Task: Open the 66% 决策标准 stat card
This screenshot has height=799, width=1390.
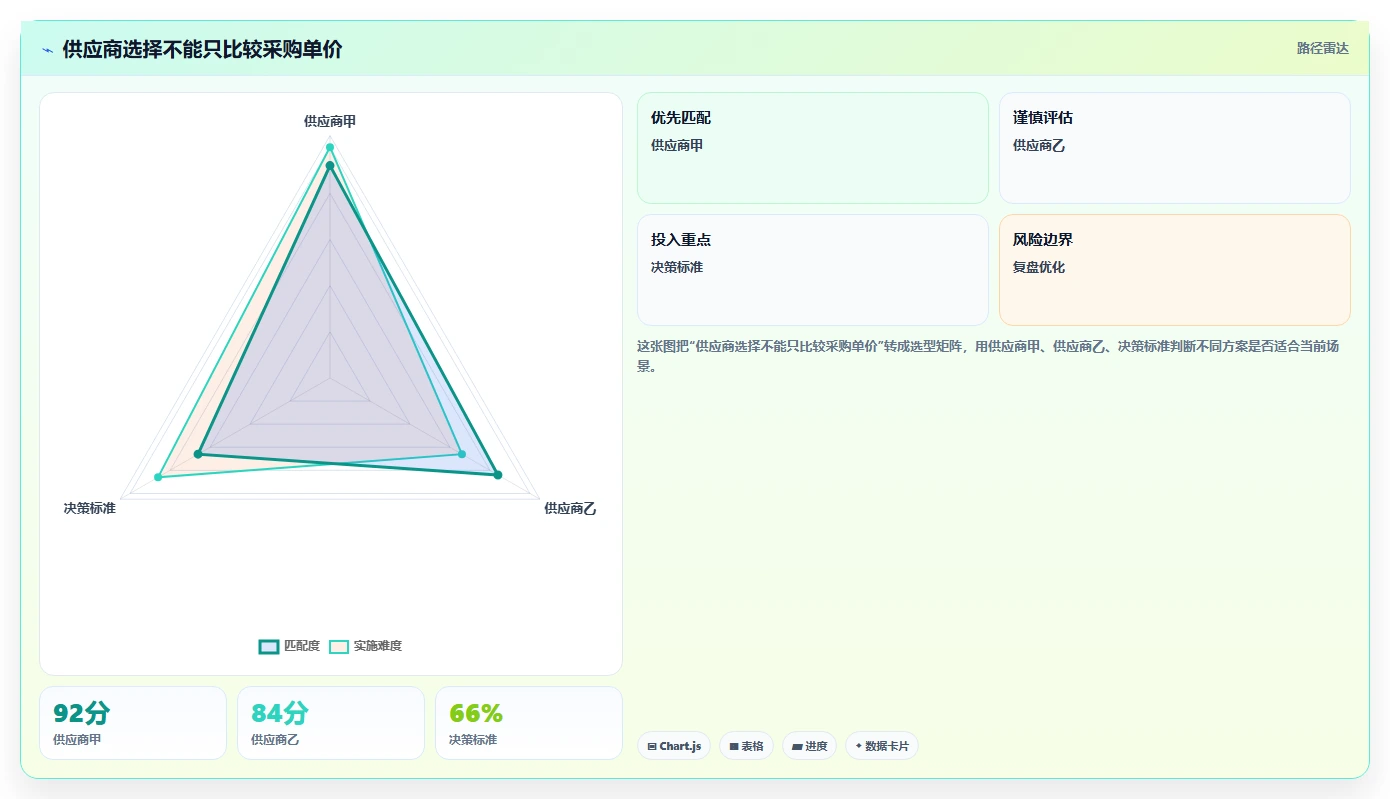Action: pyautogui.click(x=529, y=723)
